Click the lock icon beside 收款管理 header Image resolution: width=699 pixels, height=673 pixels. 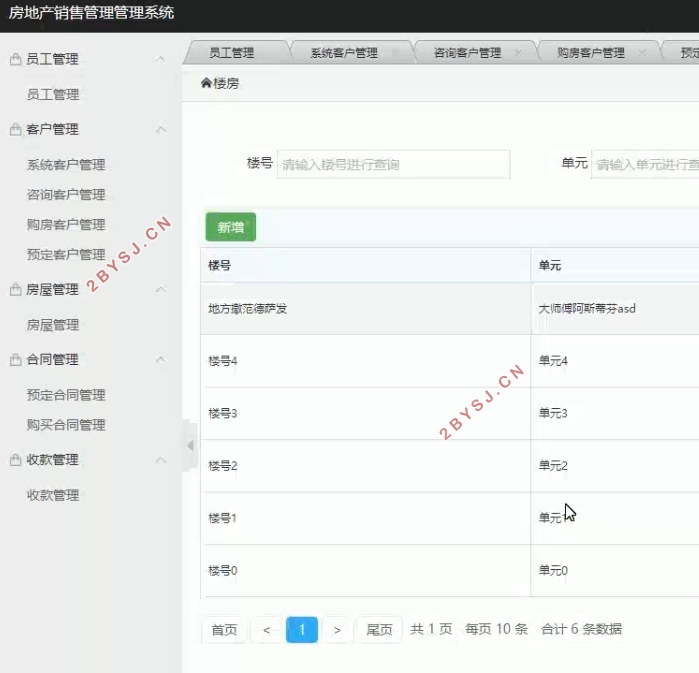[x=16, y=459]
